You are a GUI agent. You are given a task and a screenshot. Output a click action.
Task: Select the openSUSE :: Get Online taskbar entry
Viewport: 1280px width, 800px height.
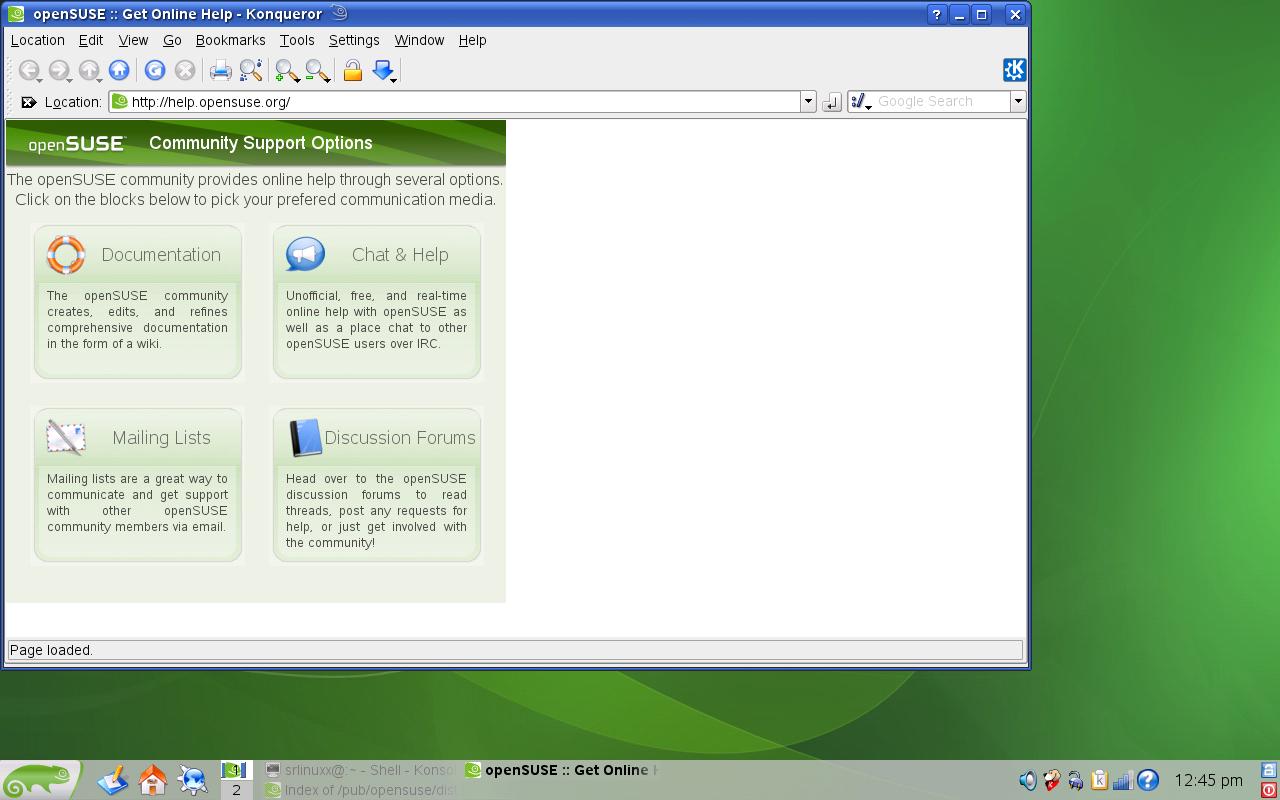point(561,770)
